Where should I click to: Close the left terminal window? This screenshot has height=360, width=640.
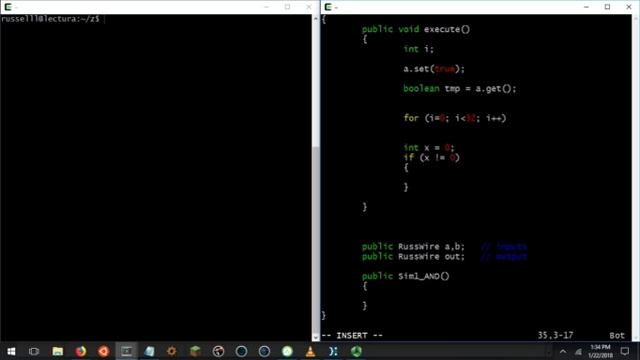coord(309,7)
